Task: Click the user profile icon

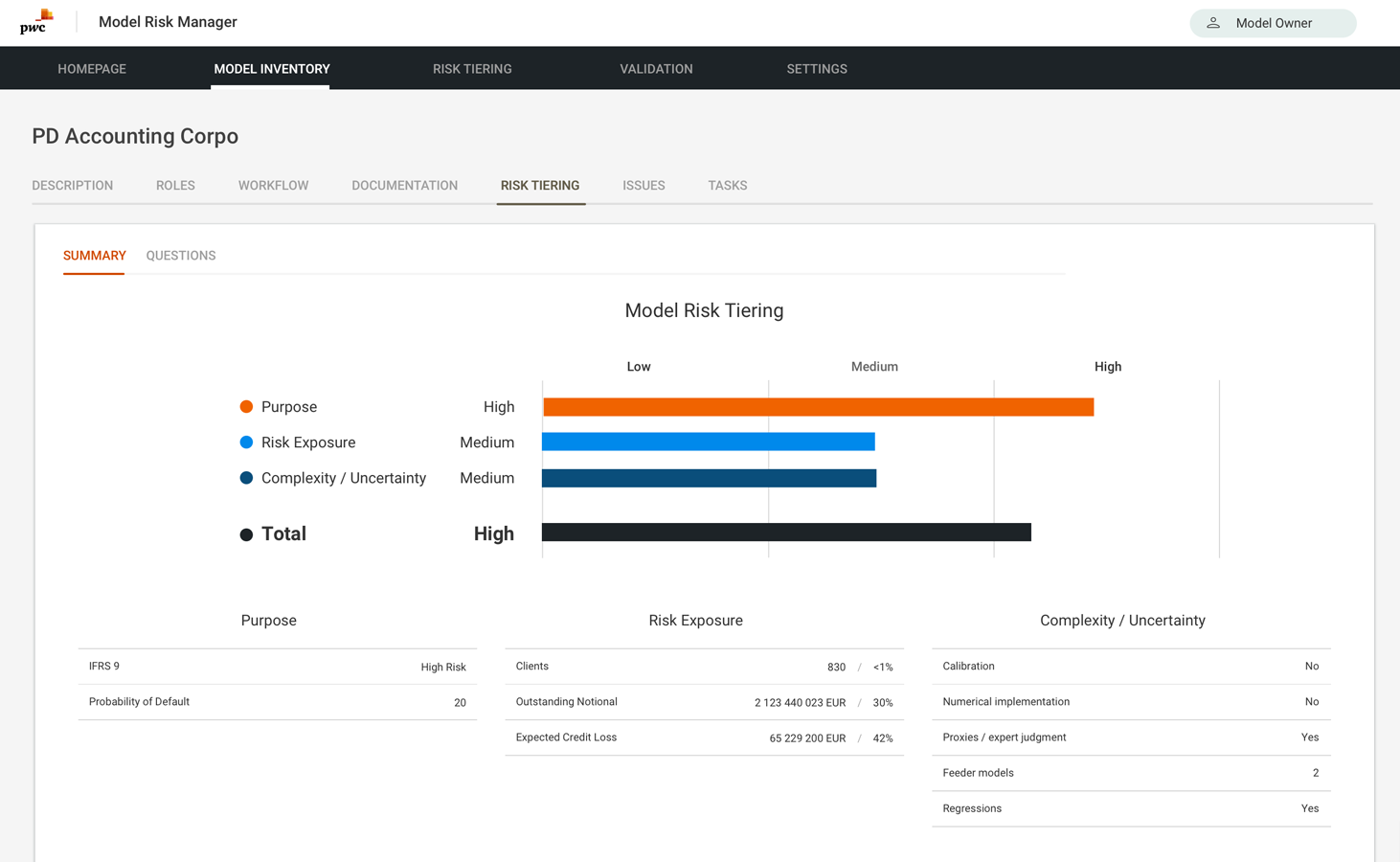Action: click(x=1213, y=23)
